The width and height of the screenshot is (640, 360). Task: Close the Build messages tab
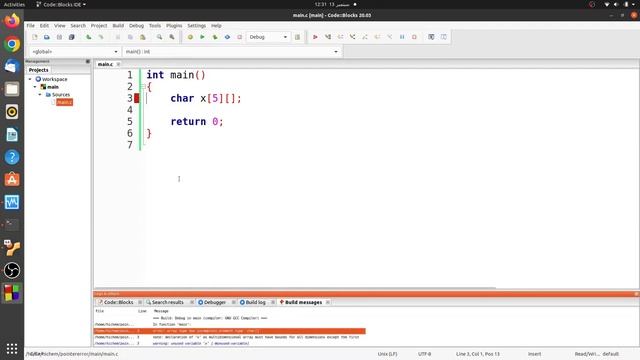pos(328,302)
